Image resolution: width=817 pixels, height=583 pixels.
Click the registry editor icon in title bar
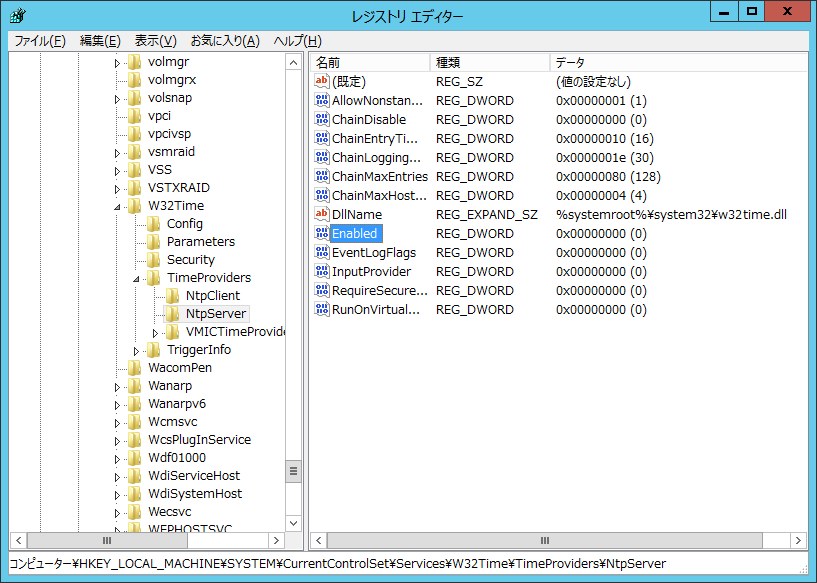coord(18,16)
